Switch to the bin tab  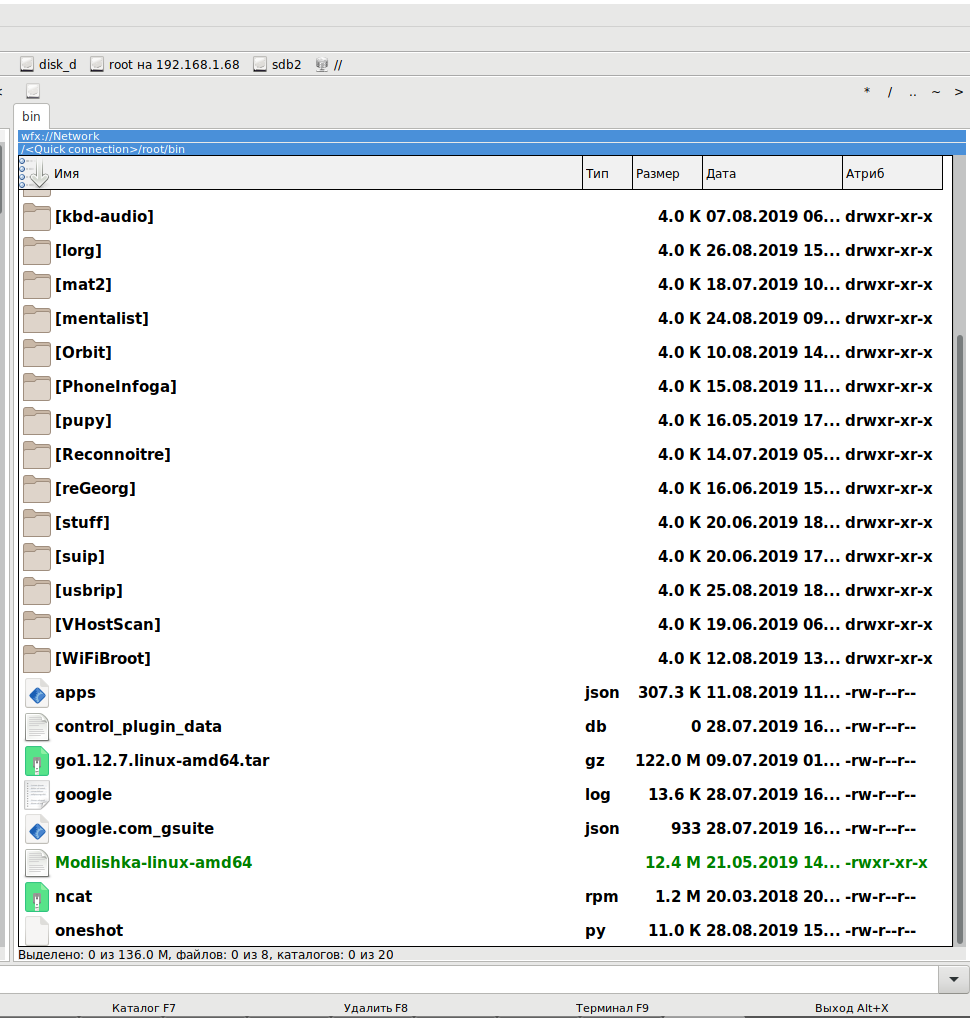coord(31,116)
